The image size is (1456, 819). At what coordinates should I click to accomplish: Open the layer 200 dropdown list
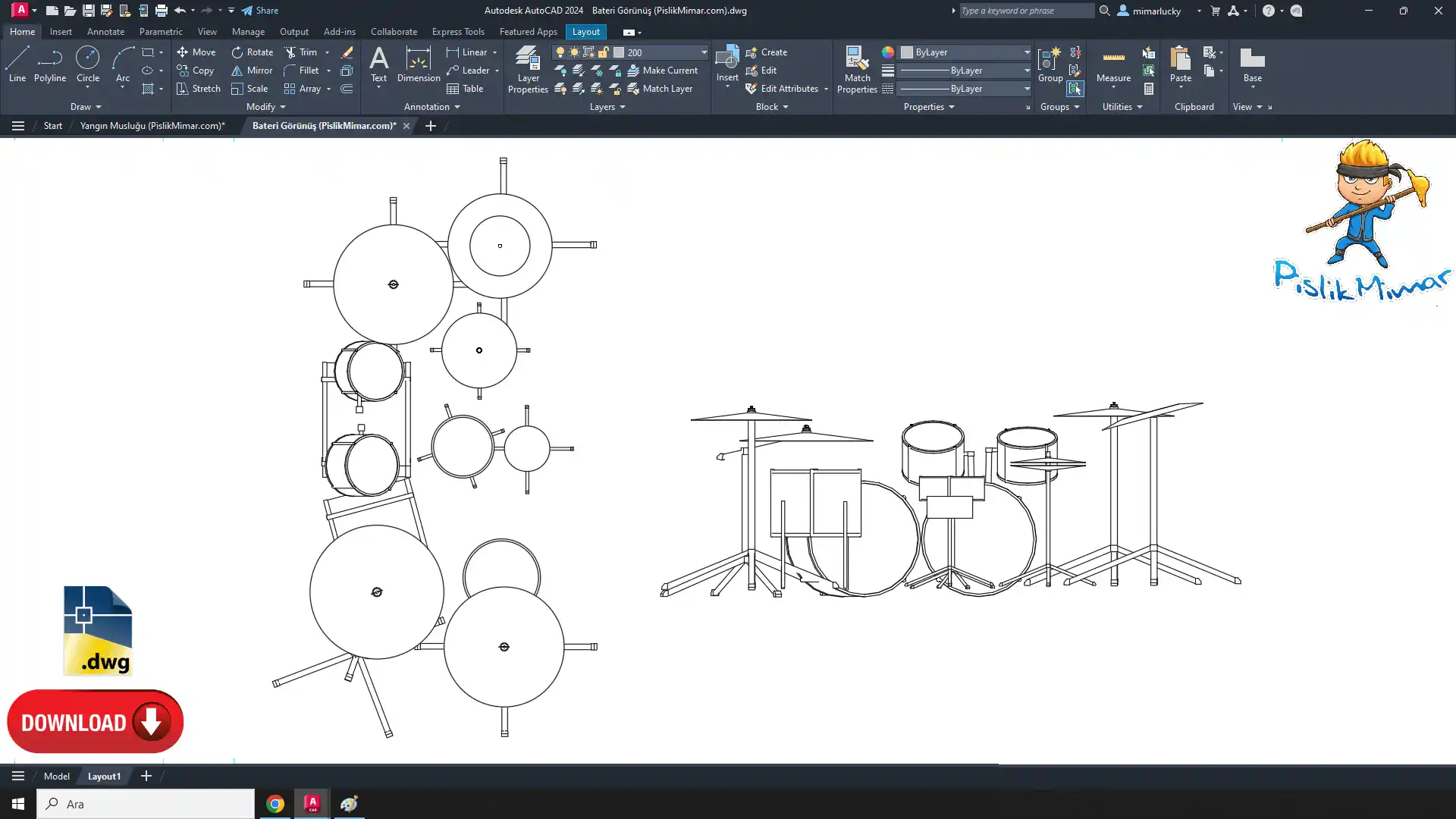pos(704,52)
